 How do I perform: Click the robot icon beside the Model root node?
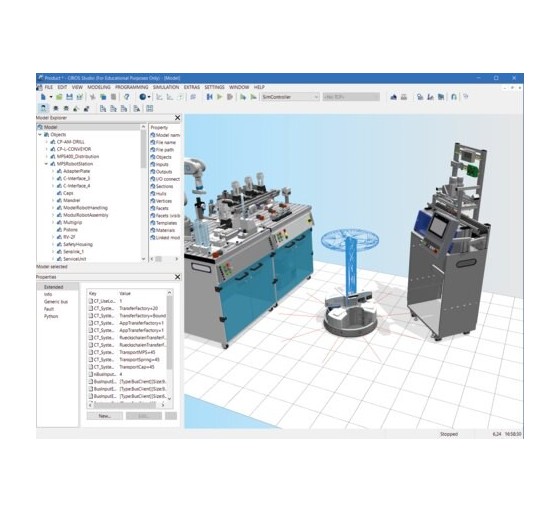tap(40, 127)
